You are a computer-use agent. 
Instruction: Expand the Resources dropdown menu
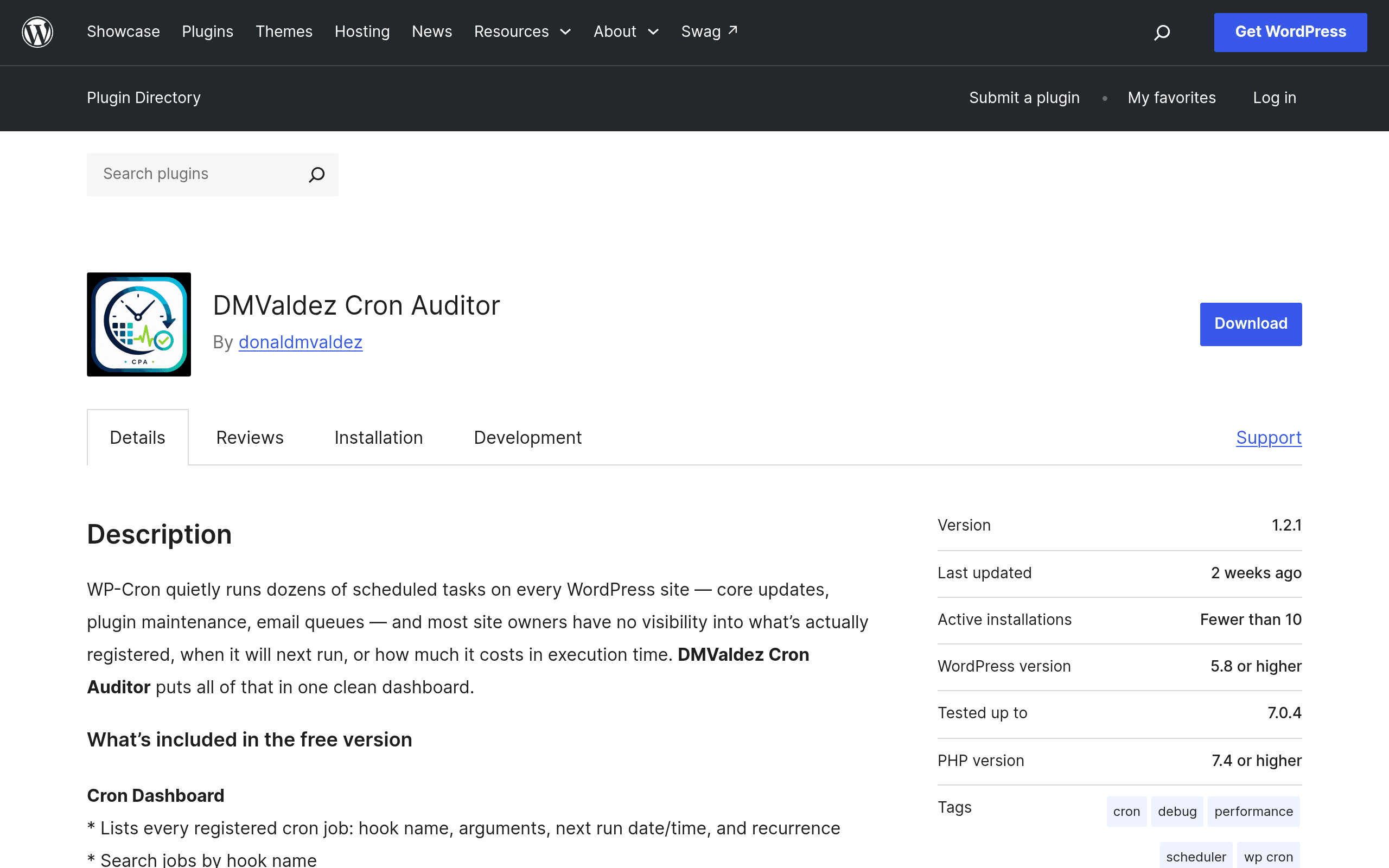(x=523, y=31)
